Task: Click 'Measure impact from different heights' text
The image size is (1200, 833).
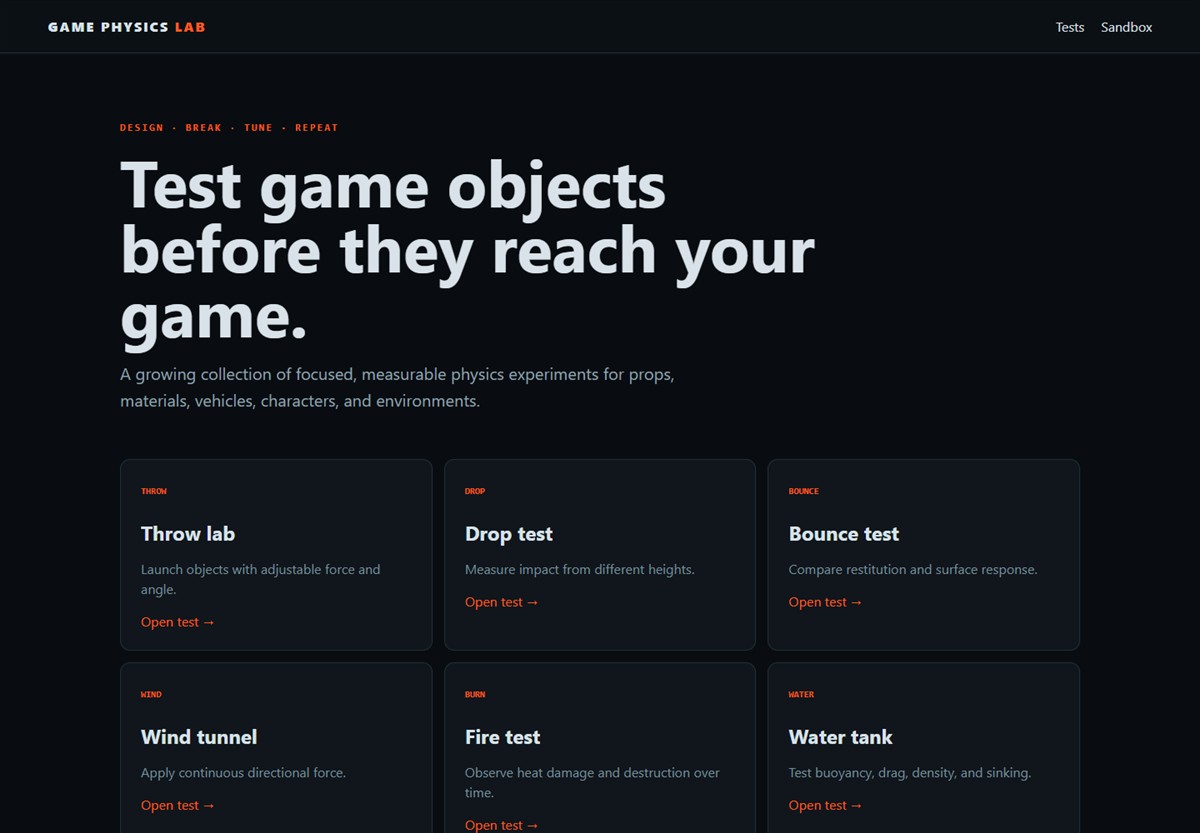Action: point(580,569)
